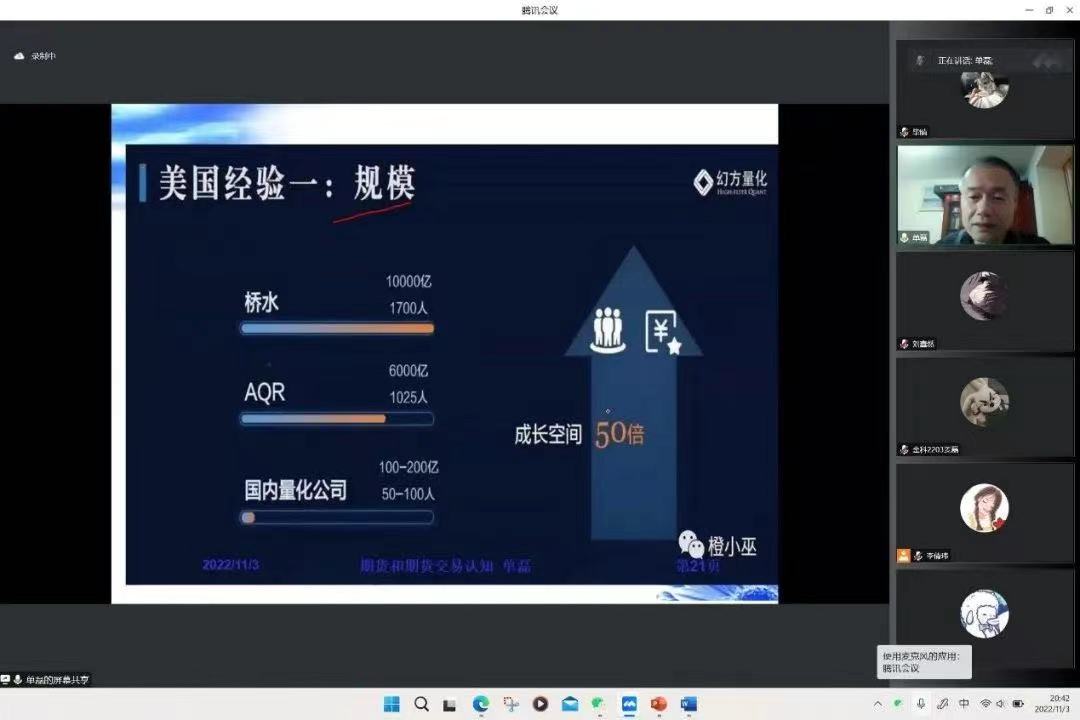Open the Windows Start menu
Viewport: 1080px width, 720px height.
392,704
